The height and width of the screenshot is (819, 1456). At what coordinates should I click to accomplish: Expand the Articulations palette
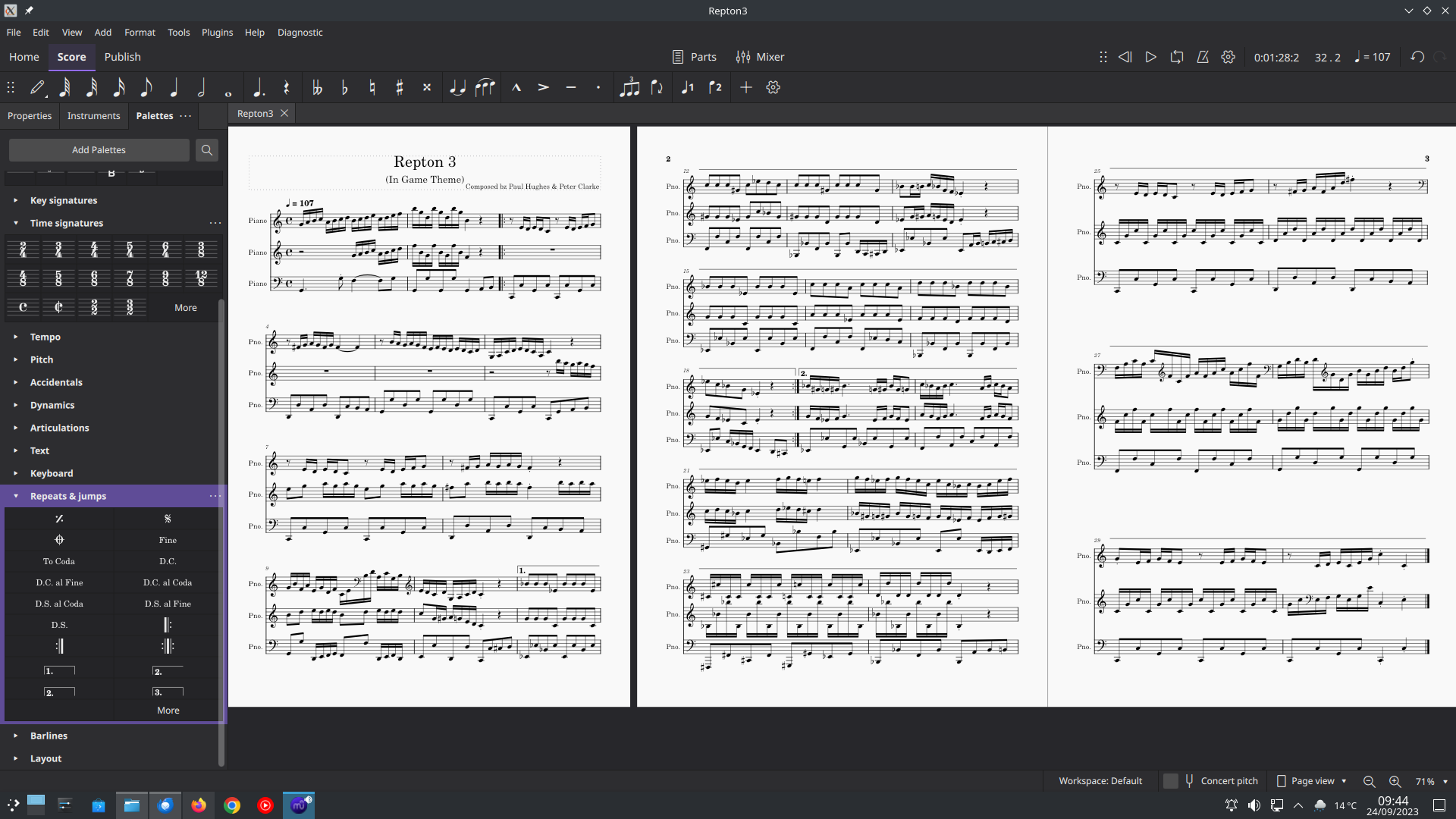click(x=16, y=428)
